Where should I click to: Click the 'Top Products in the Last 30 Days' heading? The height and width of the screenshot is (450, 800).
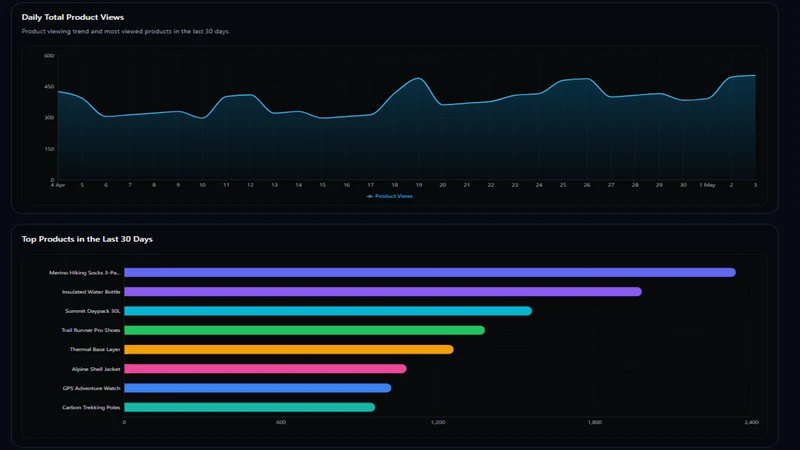87,239
